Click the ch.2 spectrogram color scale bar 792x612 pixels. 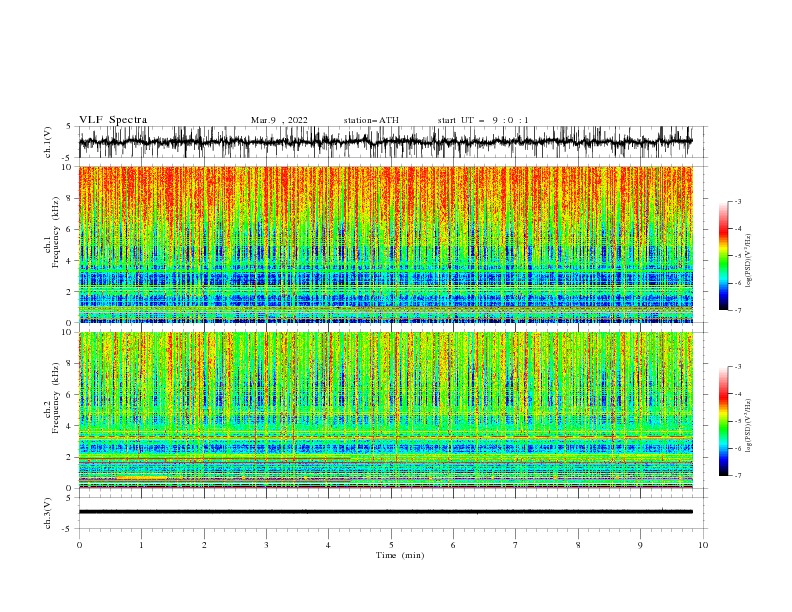[723, 421]
